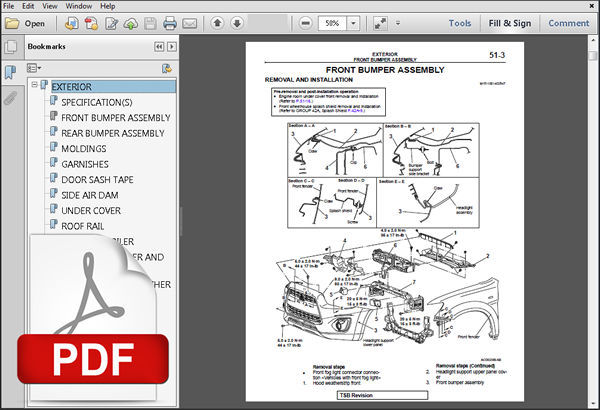The width and height of the screenshot is (600, 410).
Task: Click the new bookmark icon
Action: coord(167,68)
